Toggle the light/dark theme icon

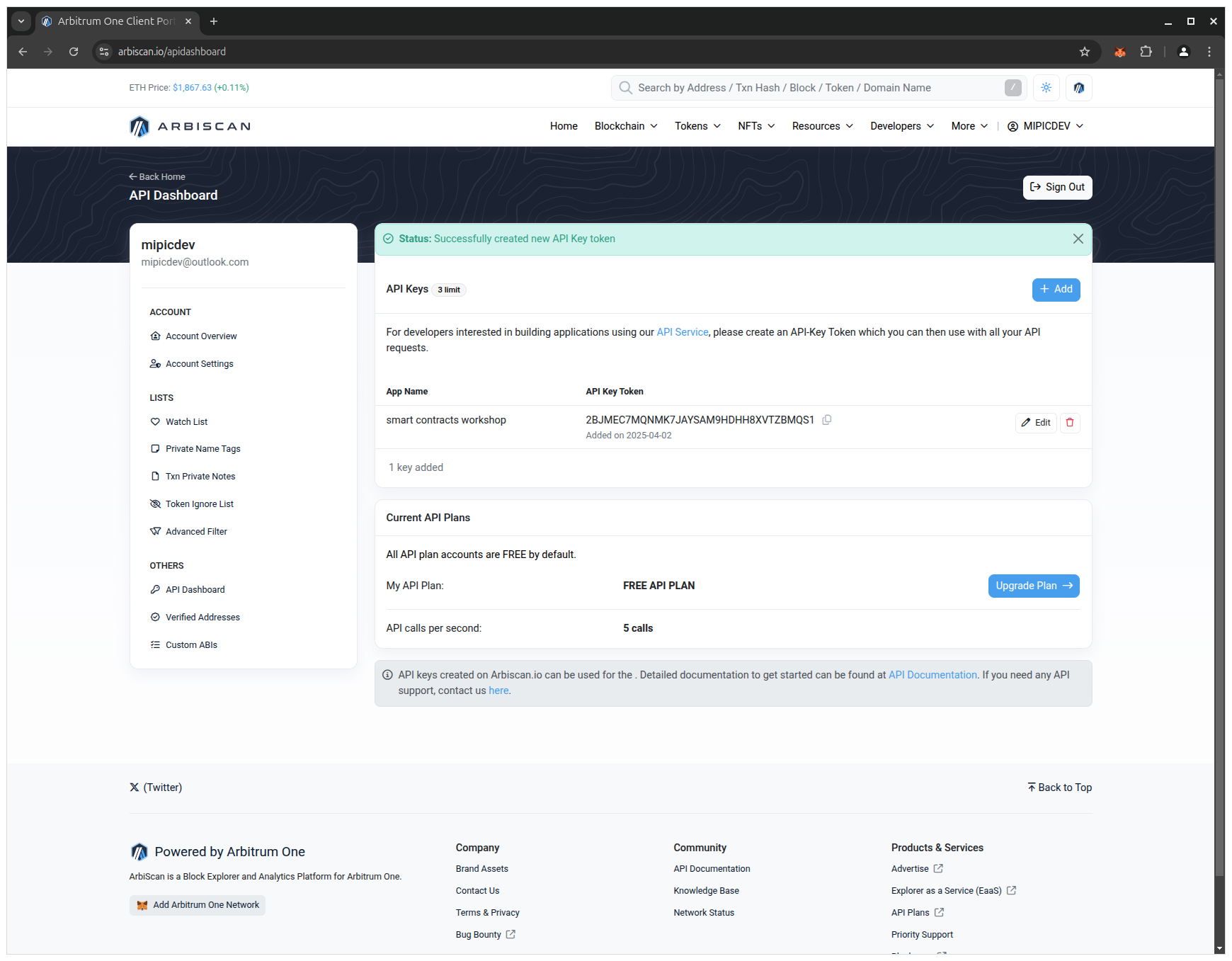(1046, 88)
